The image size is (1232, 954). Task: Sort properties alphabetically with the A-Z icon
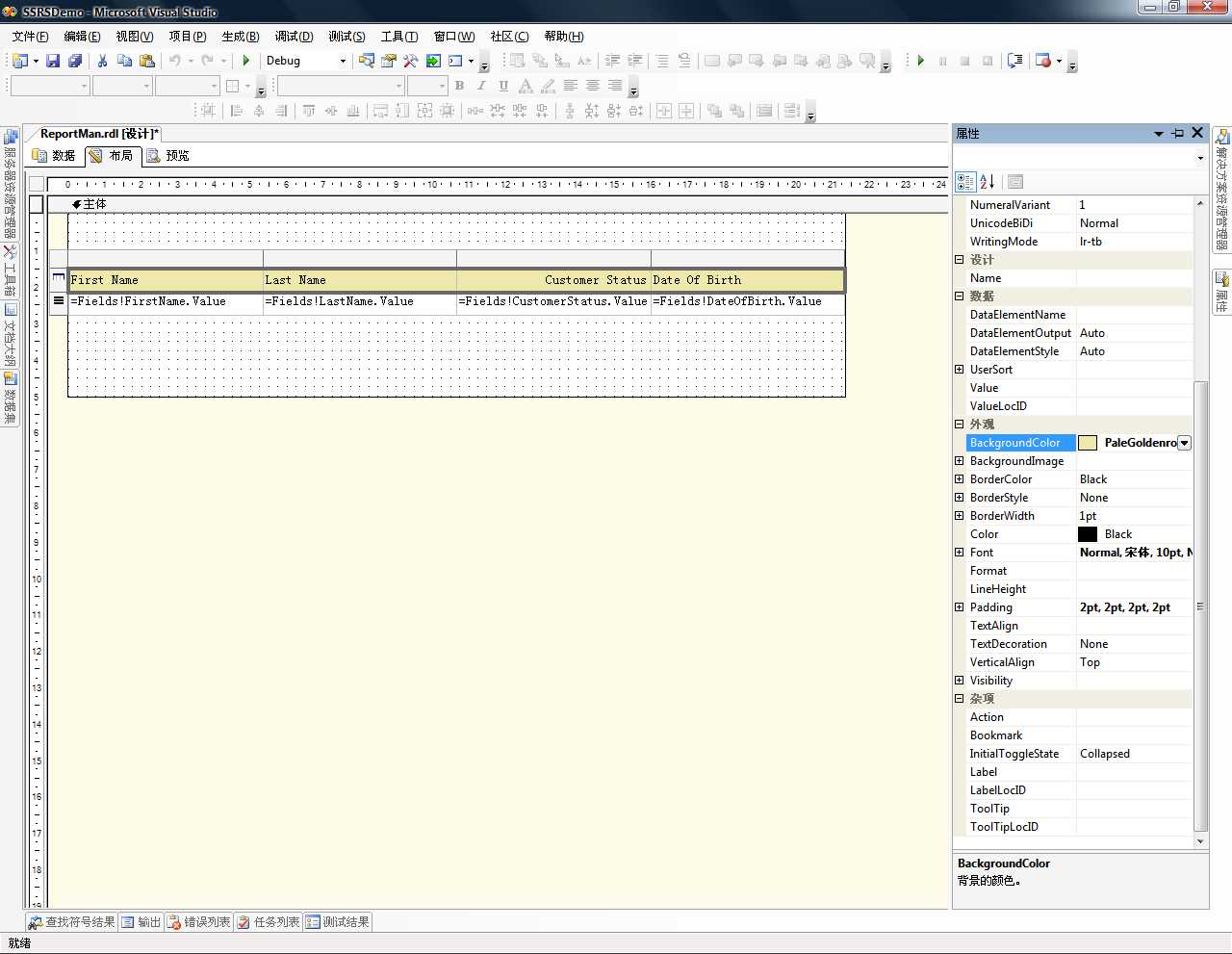[x=988, y=181]
